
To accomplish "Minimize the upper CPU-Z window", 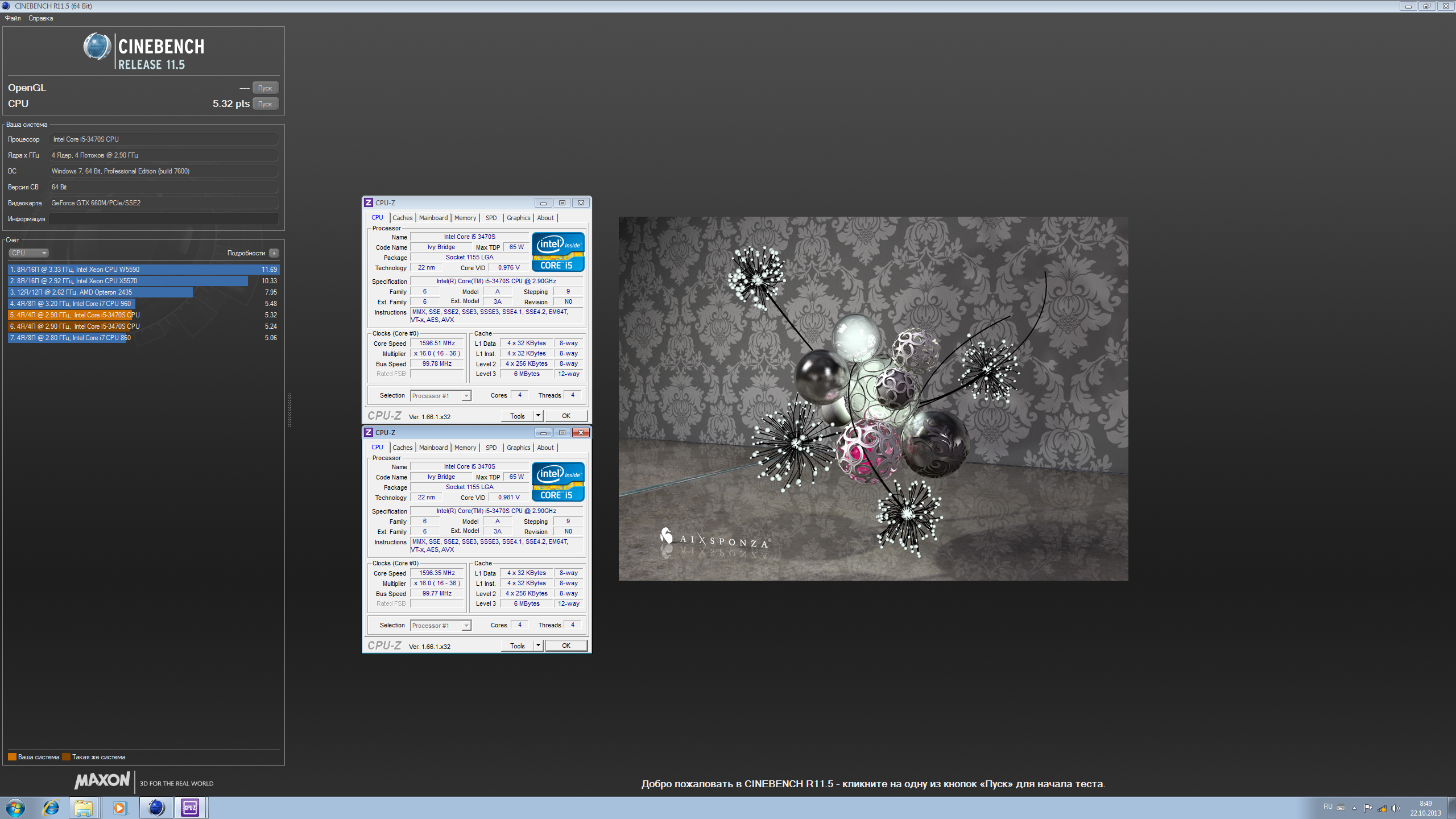I will click(x=543, y=202).
